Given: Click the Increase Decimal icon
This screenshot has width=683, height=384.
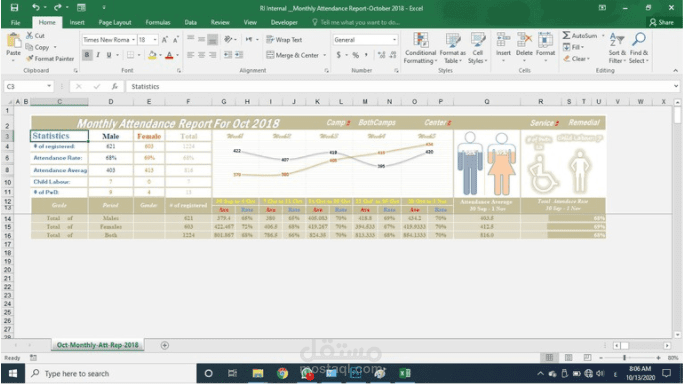Looking at the screenshot, I should point(382,55).
